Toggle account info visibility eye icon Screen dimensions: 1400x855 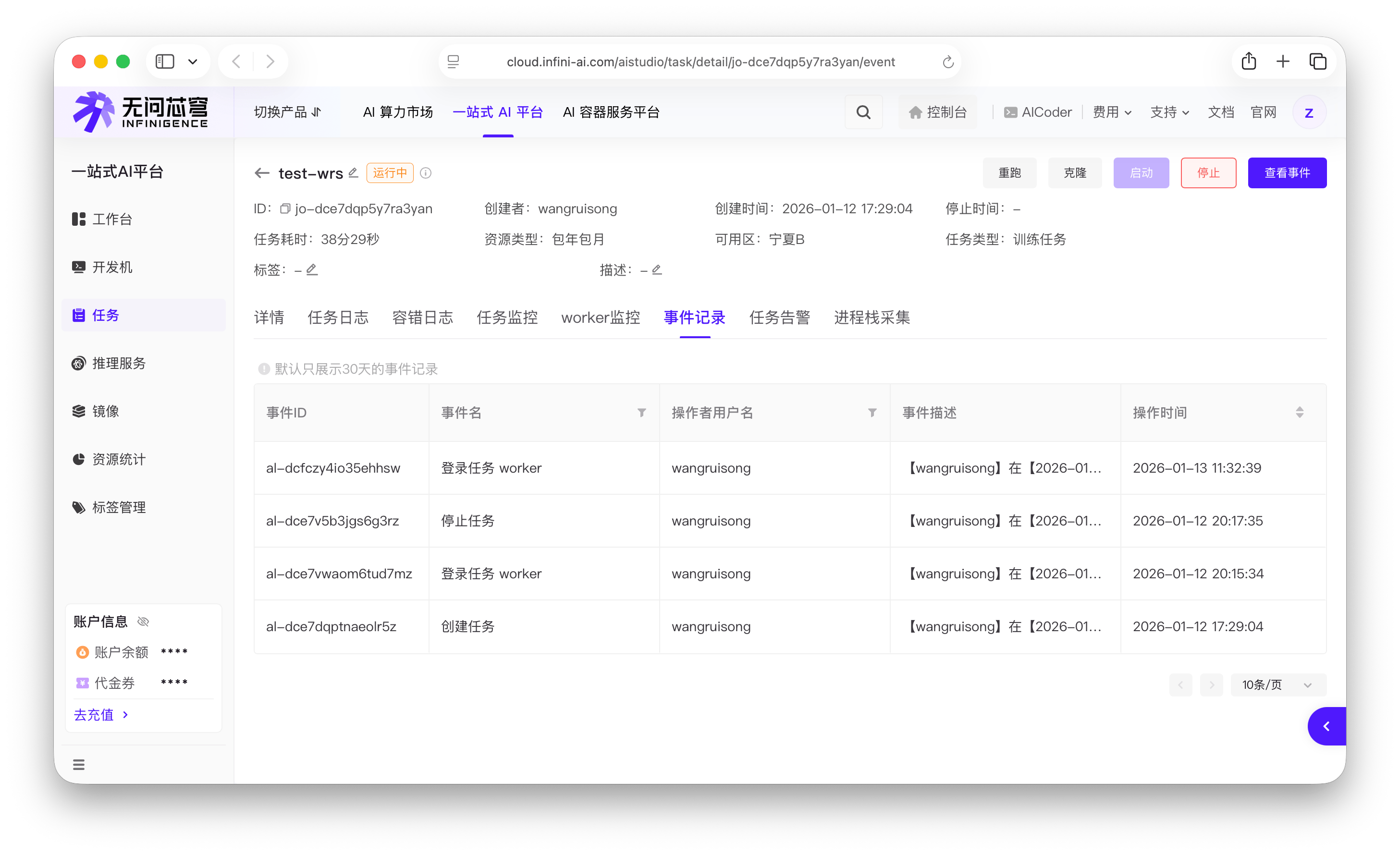point(144,622)
